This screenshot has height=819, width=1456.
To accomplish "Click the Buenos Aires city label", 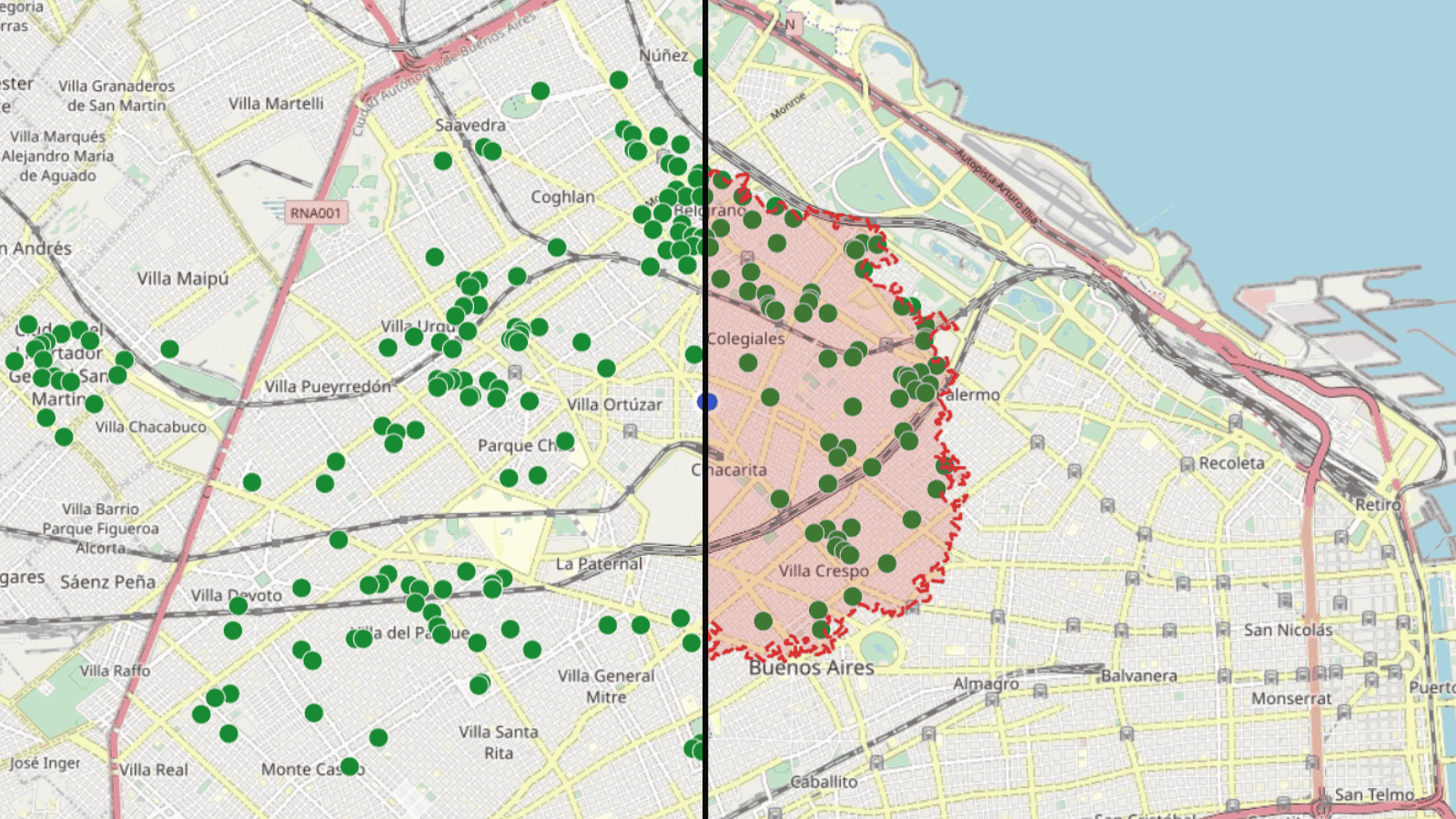I will pyautogui.click(x=812, y=668).
